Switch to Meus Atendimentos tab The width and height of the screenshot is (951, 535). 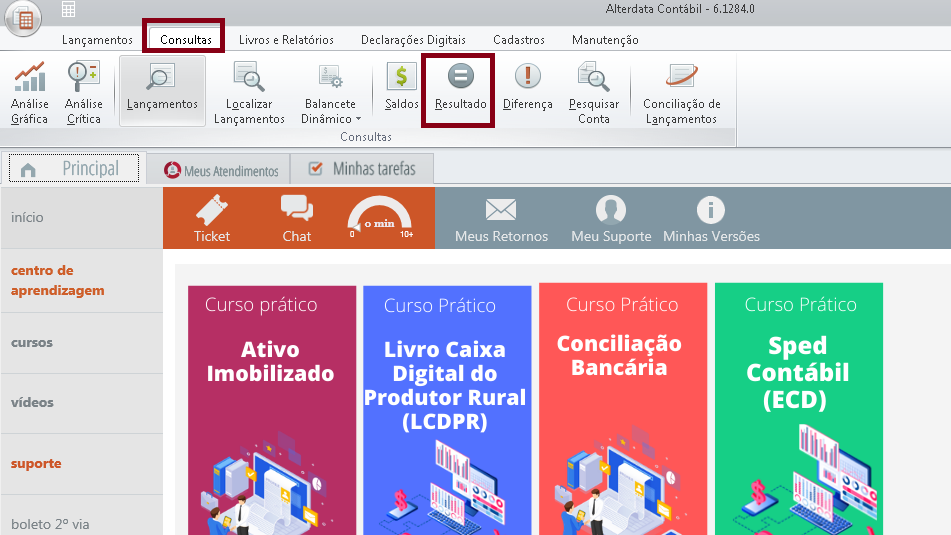coord(221,170)
